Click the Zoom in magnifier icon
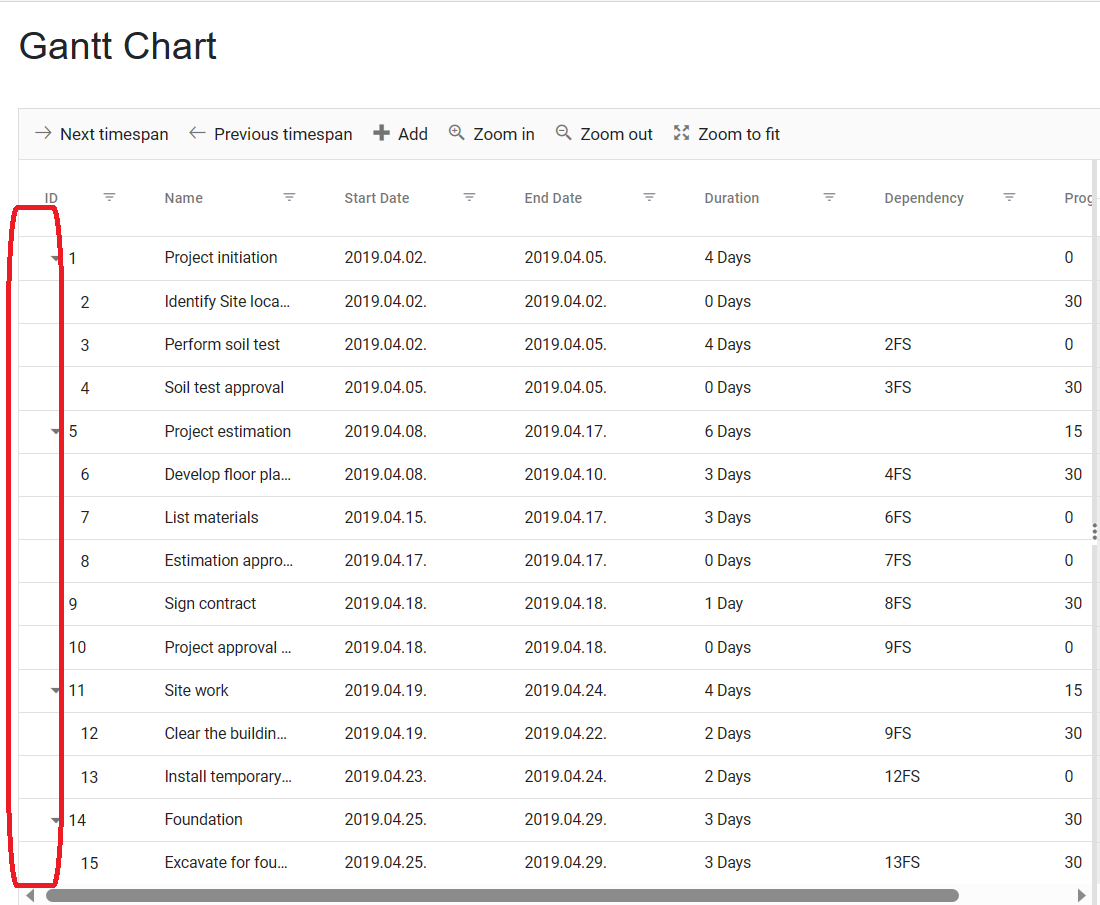 pyautogui.click(x=457, y=133)
